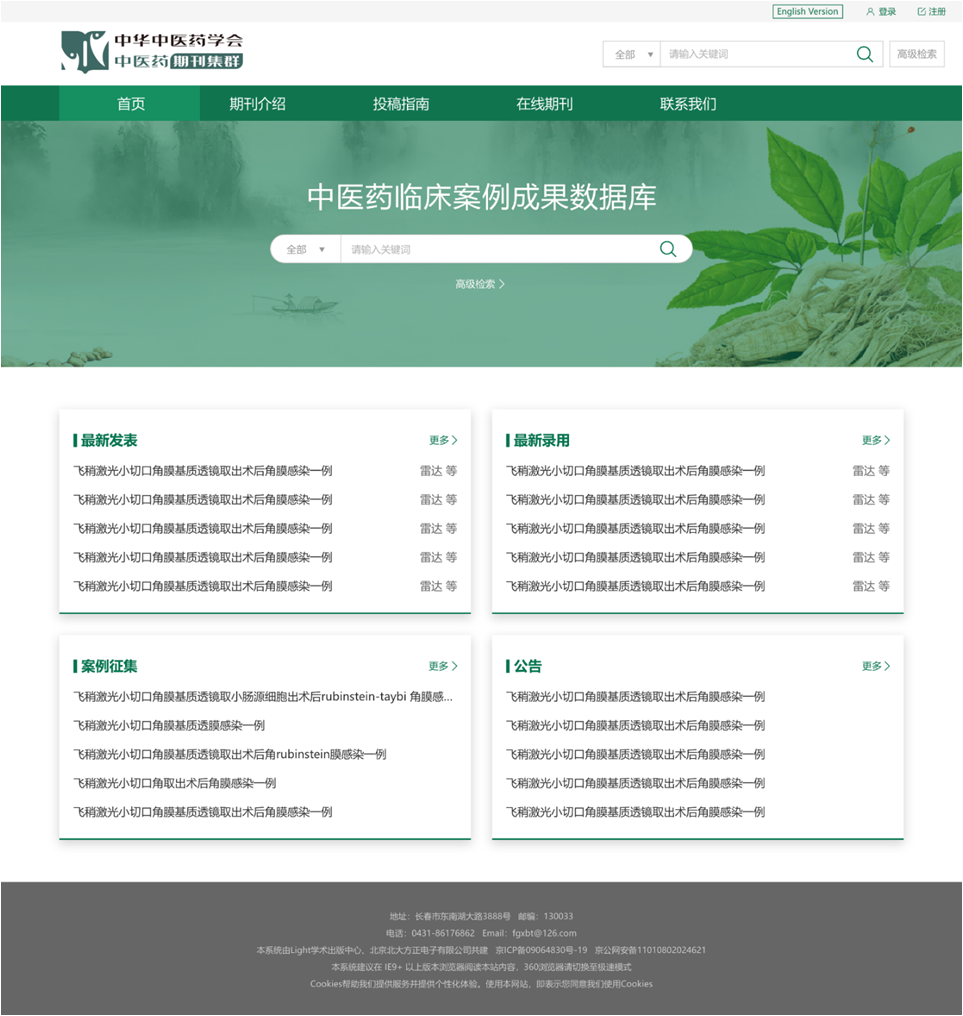Click the English Version button
The image size is (963, 1016).
tap(807, 12)
